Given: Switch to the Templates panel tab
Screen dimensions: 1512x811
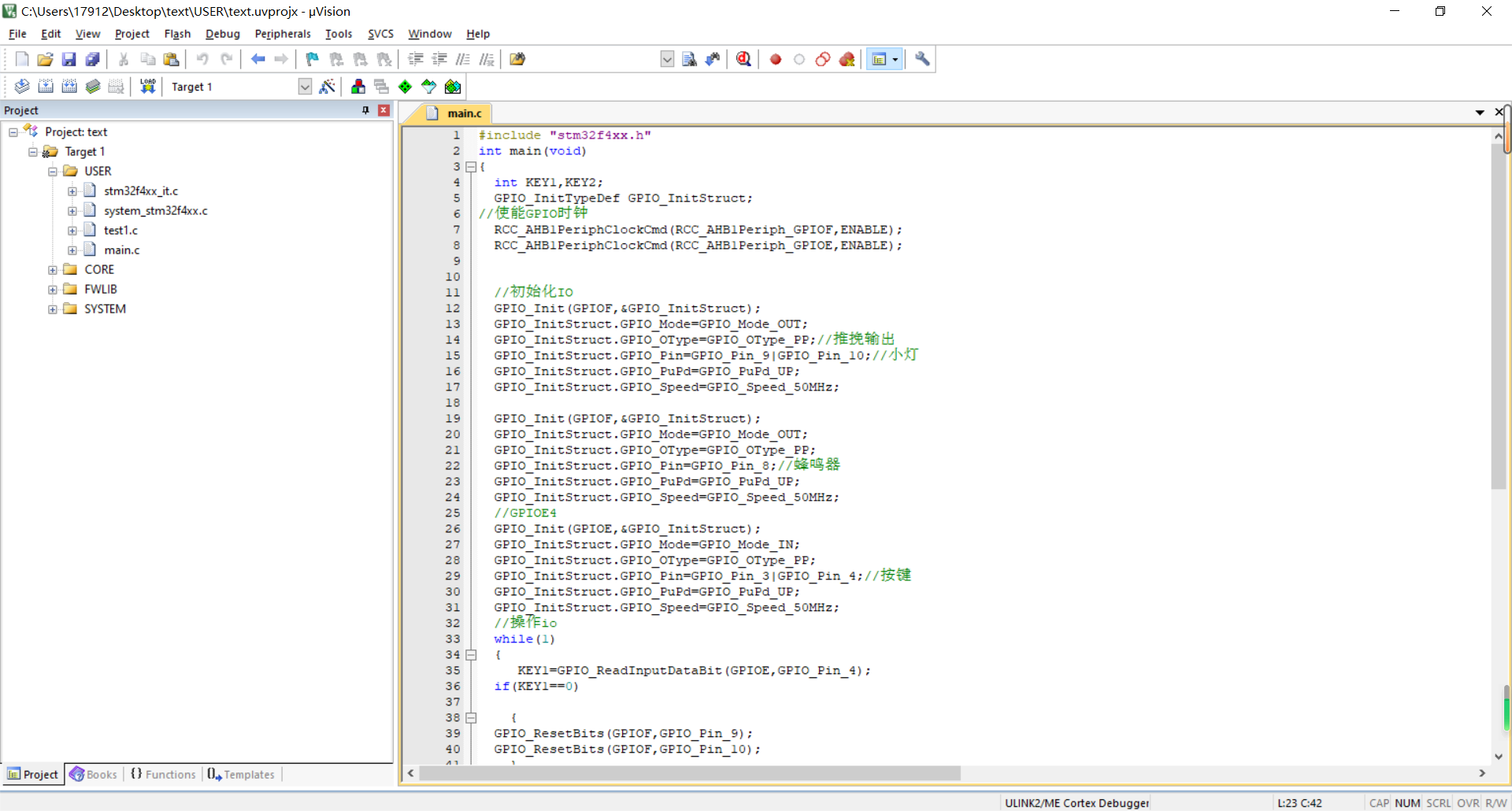Looking at the screenshot, I should tap(241, 775).
